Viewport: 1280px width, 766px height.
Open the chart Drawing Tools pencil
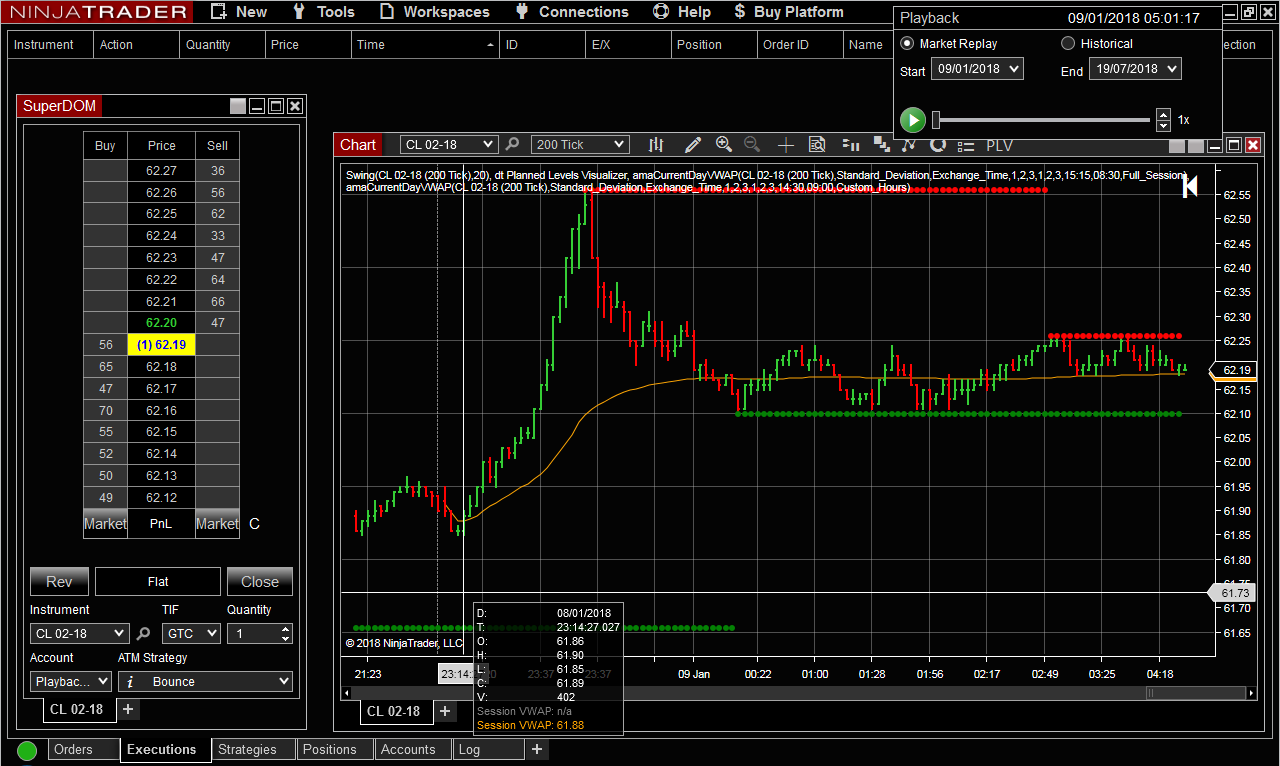pos(692,145)
